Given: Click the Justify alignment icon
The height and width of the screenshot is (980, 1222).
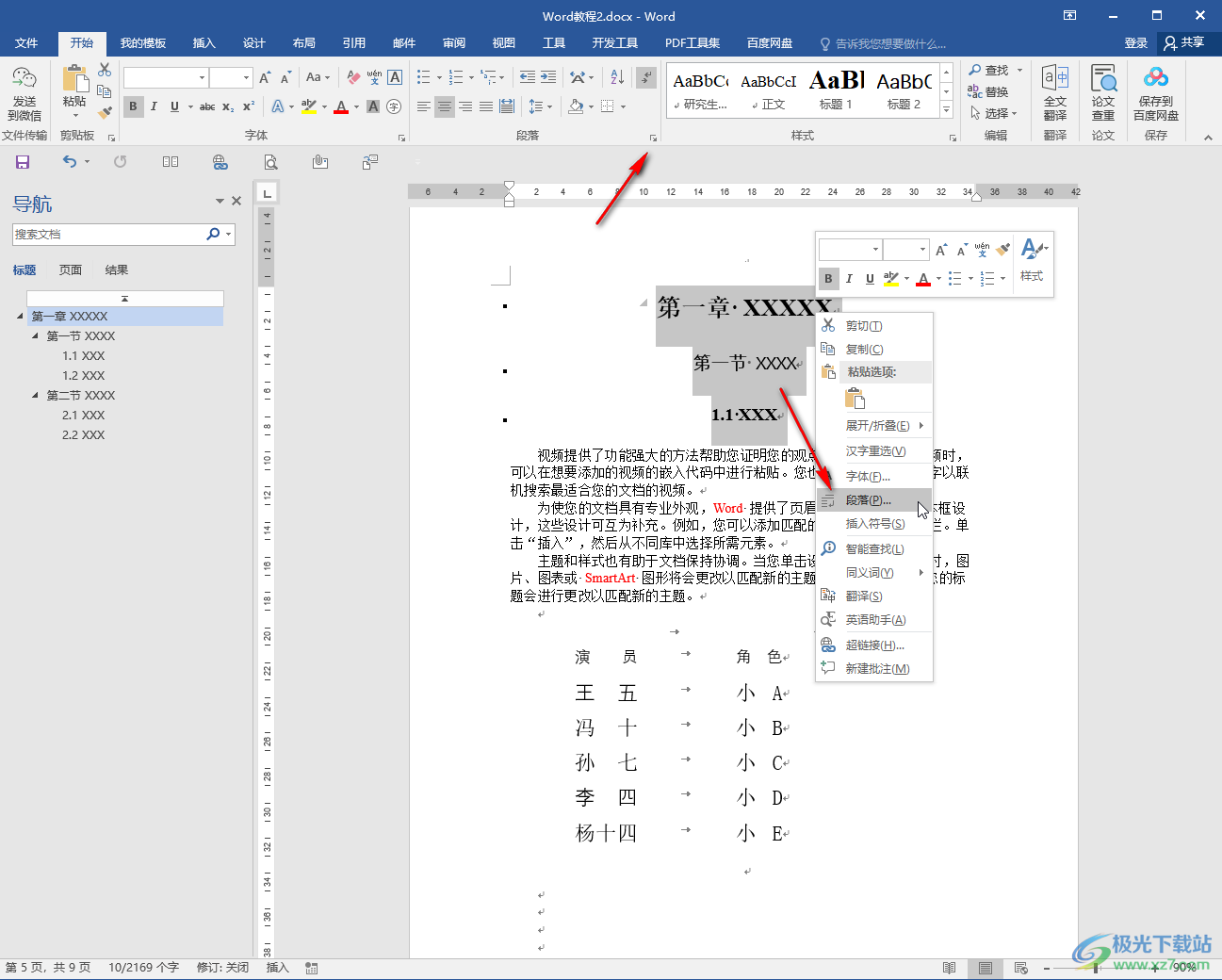Looking at the screenshot, I should 486,106.
